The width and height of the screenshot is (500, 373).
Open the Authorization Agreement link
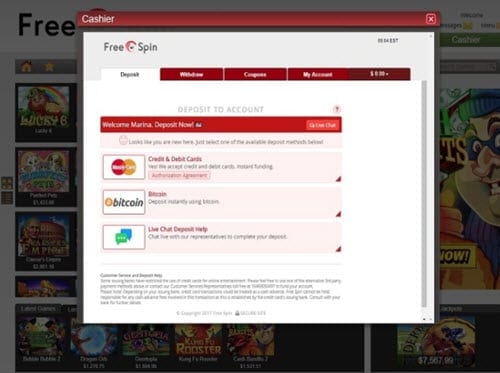tap(179, 175)
